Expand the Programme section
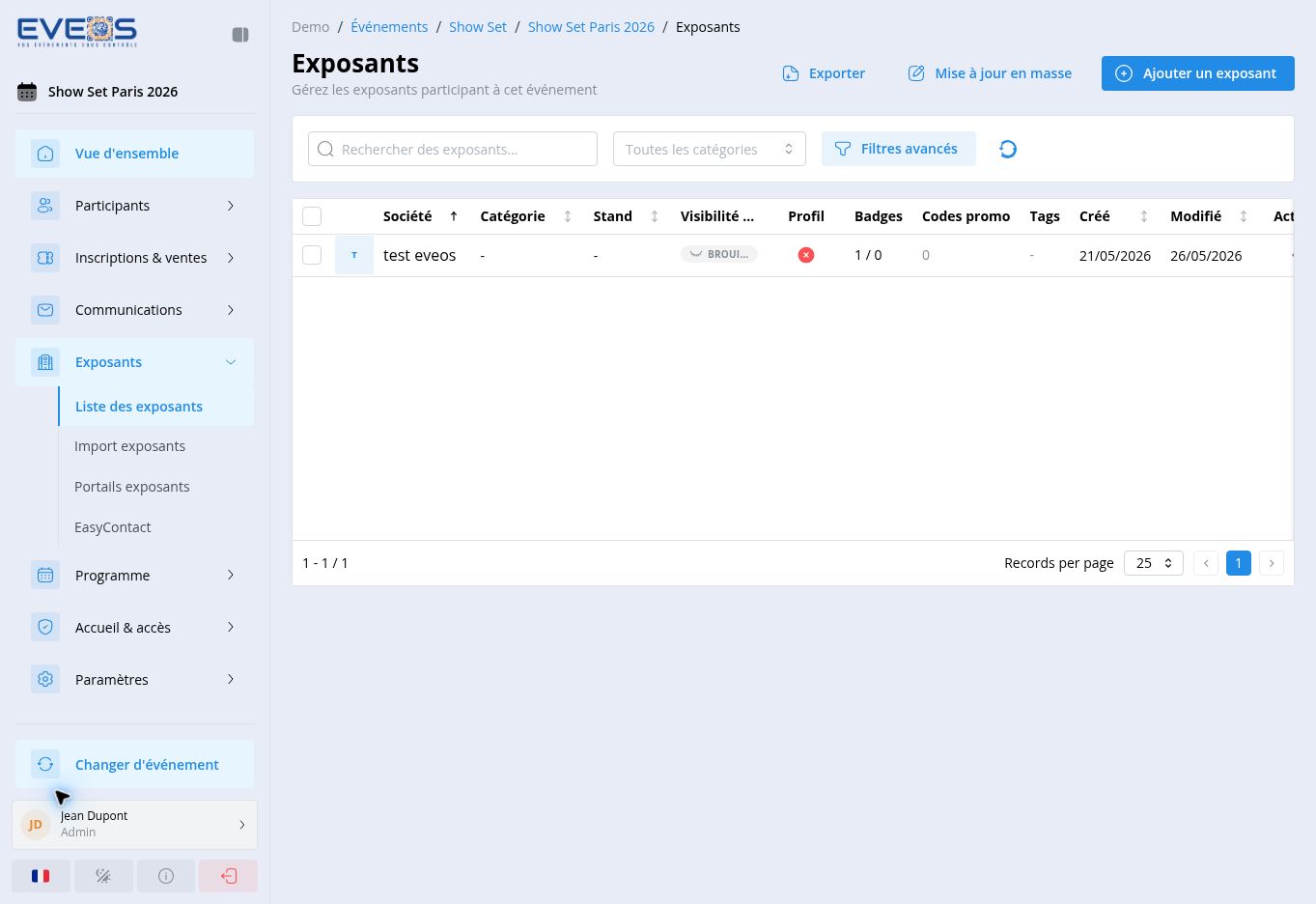 (x=134, y=576)
